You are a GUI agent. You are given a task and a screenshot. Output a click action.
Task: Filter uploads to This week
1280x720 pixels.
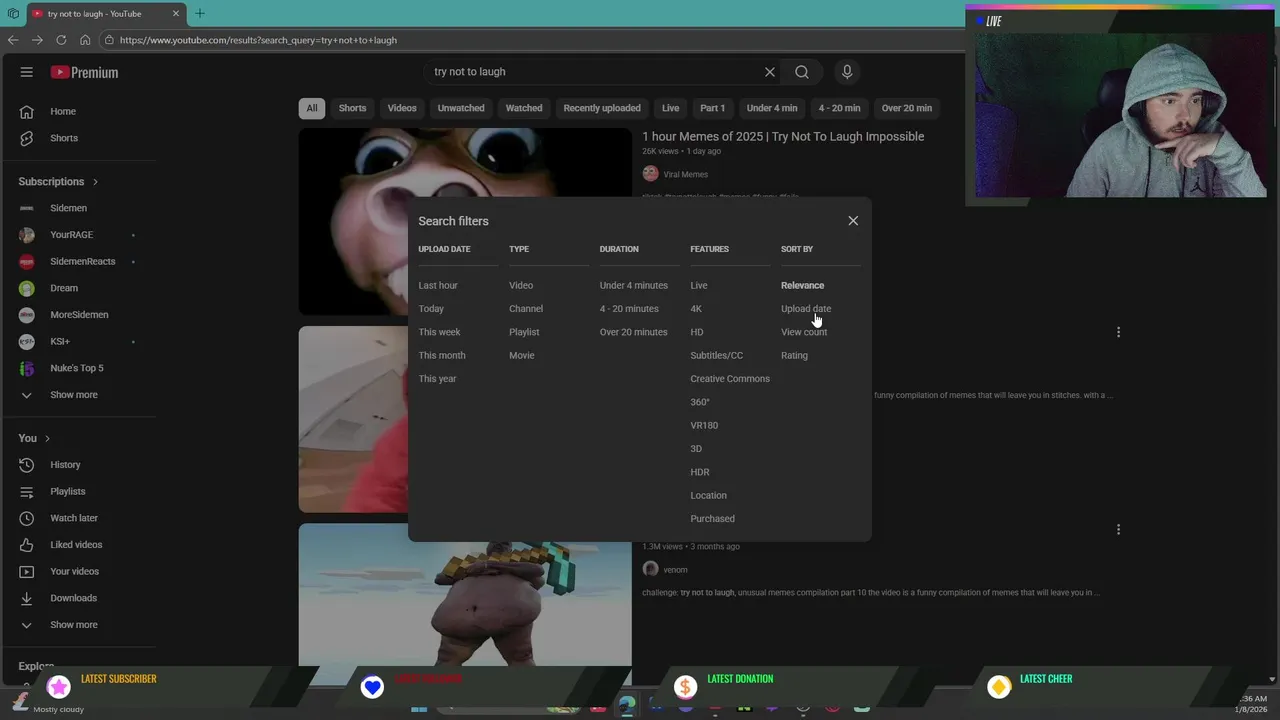click(x=440, y=332)
